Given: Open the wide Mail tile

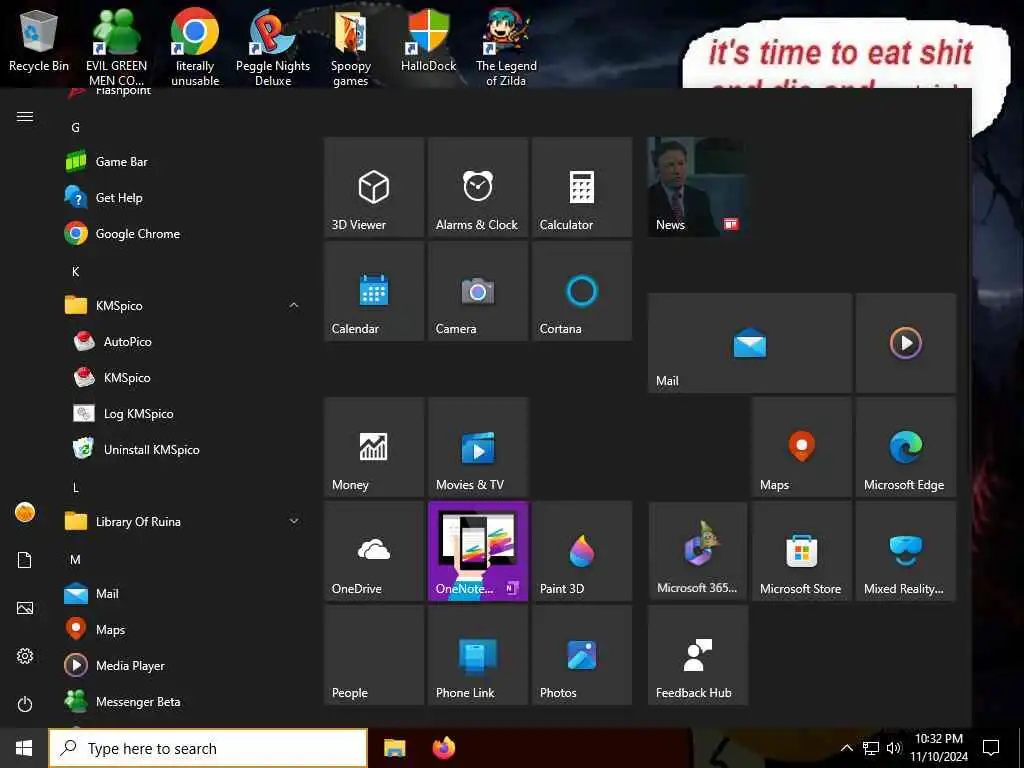Looking at the screenshot, I should coord(749,343).
